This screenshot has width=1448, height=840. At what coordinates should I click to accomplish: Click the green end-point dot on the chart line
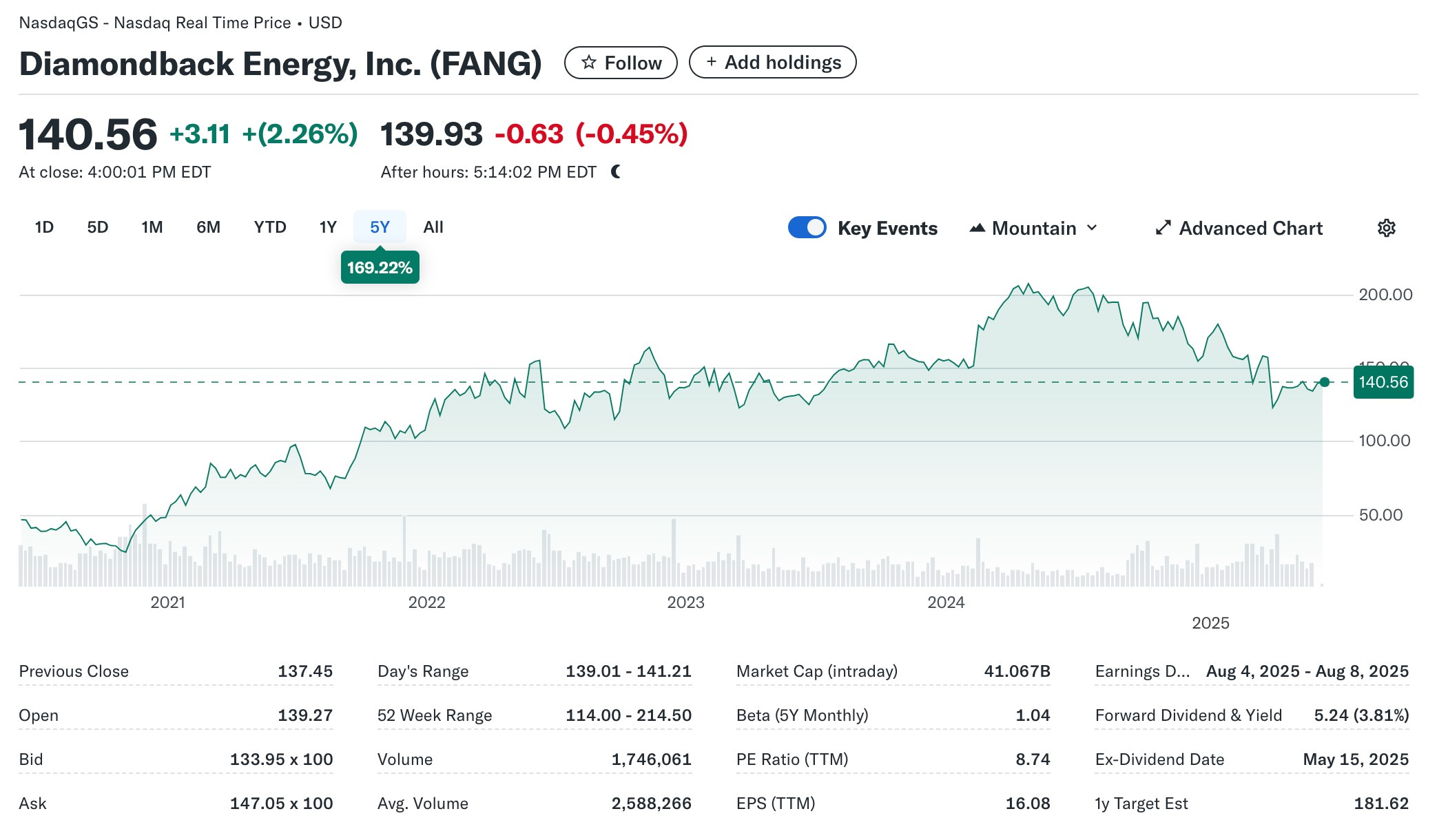(1324, 382)
